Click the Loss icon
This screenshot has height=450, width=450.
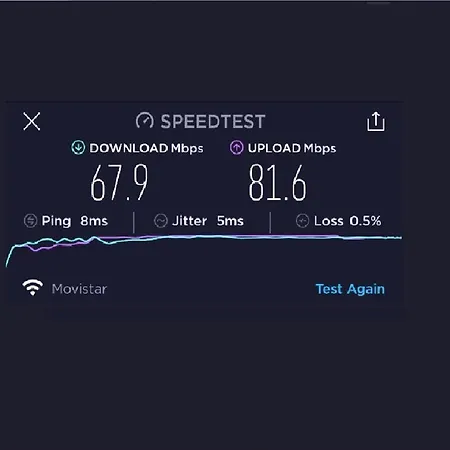pyautogui.click(x=302, y=221)
